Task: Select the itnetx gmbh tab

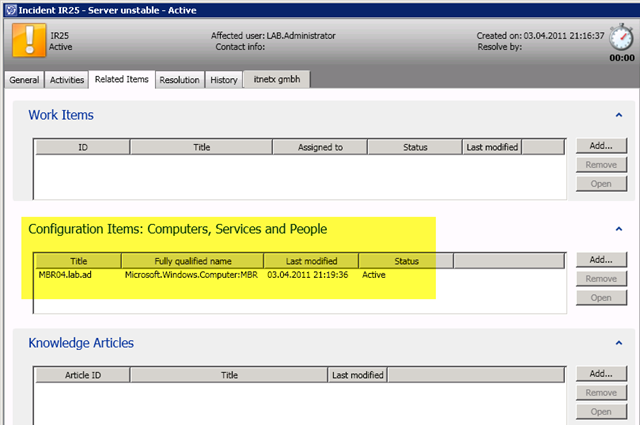Action: click(x=277, y=80)
